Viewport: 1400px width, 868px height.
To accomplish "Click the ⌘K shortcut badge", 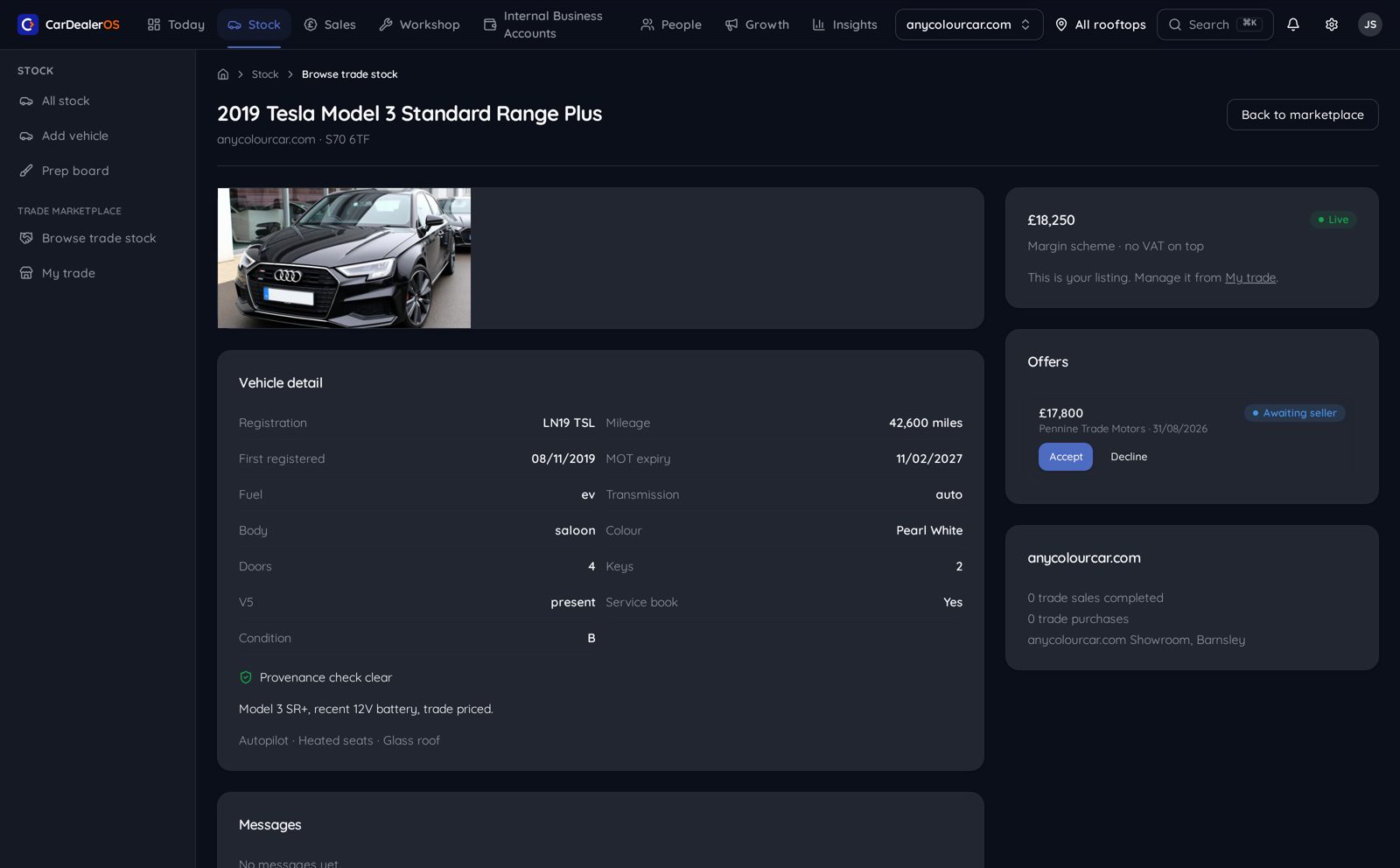I will click(x=1249, y=24).
